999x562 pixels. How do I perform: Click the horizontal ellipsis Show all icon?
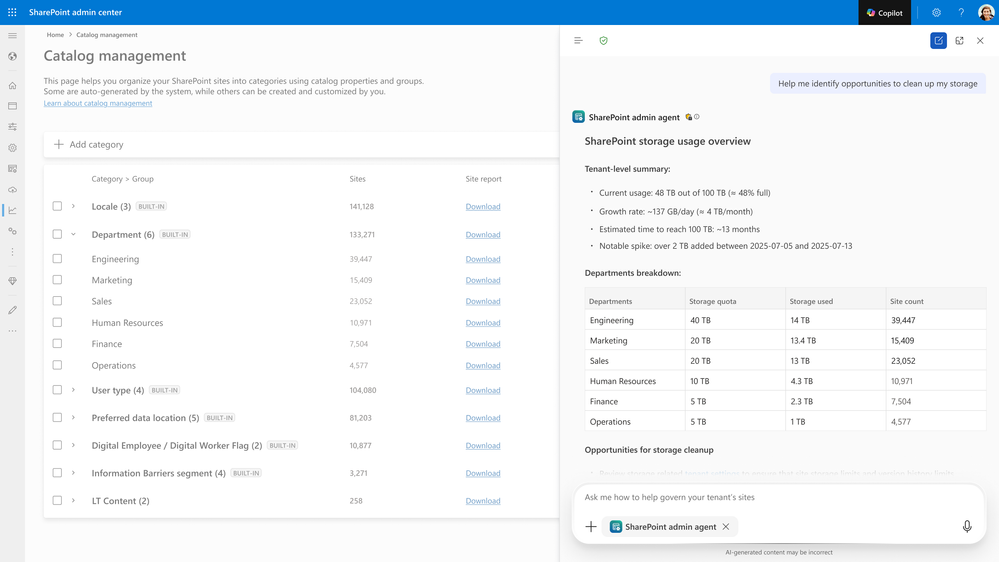click(x=12, y=331)
